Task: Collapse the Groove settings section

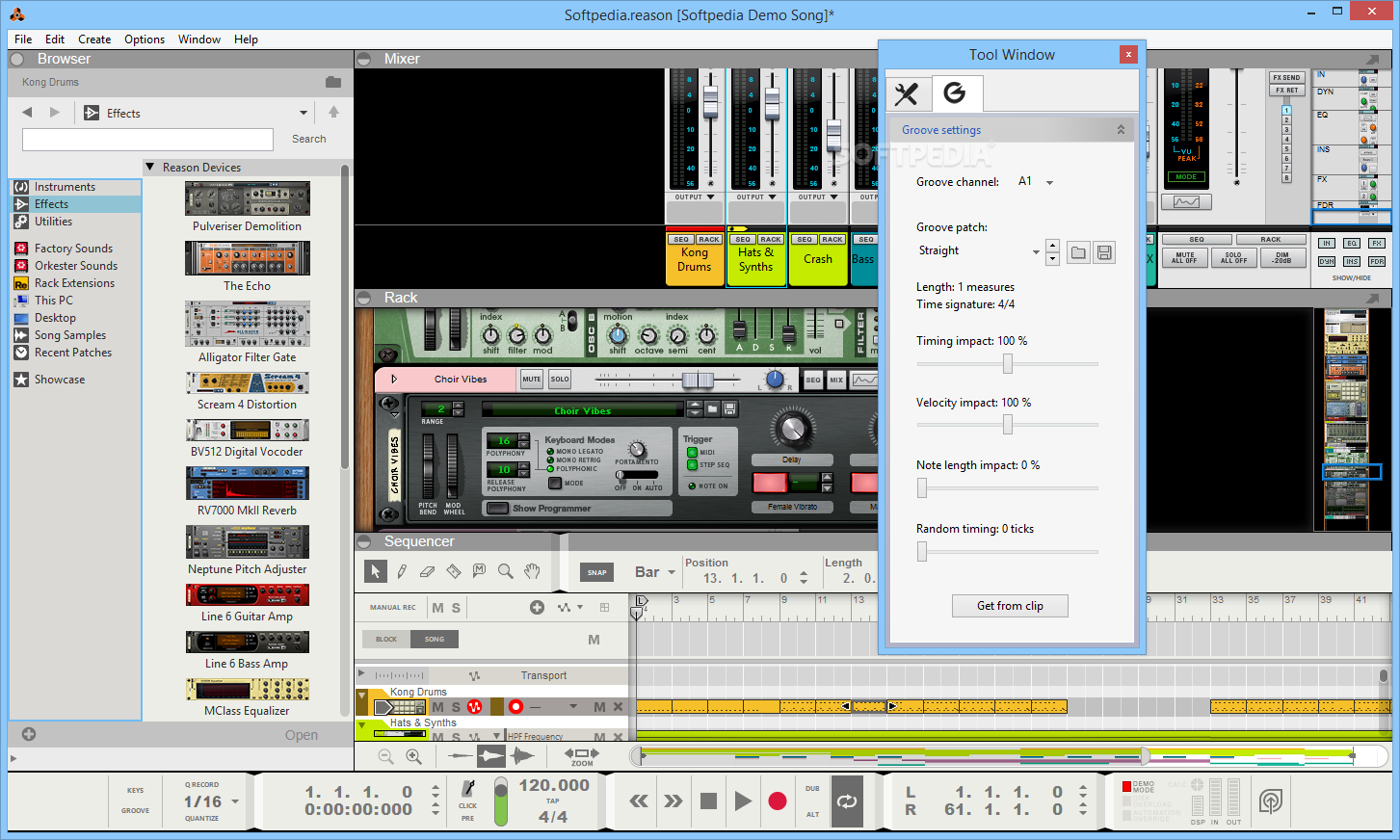Action: click(x=1121, y=130)
